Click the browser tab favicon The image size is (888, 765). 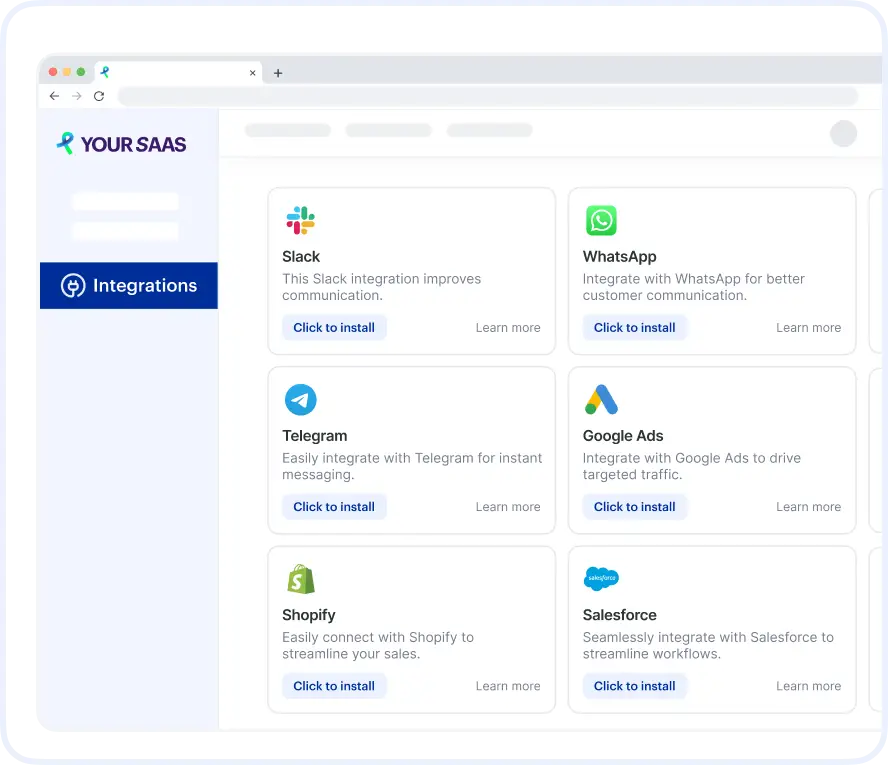point(105,72)
